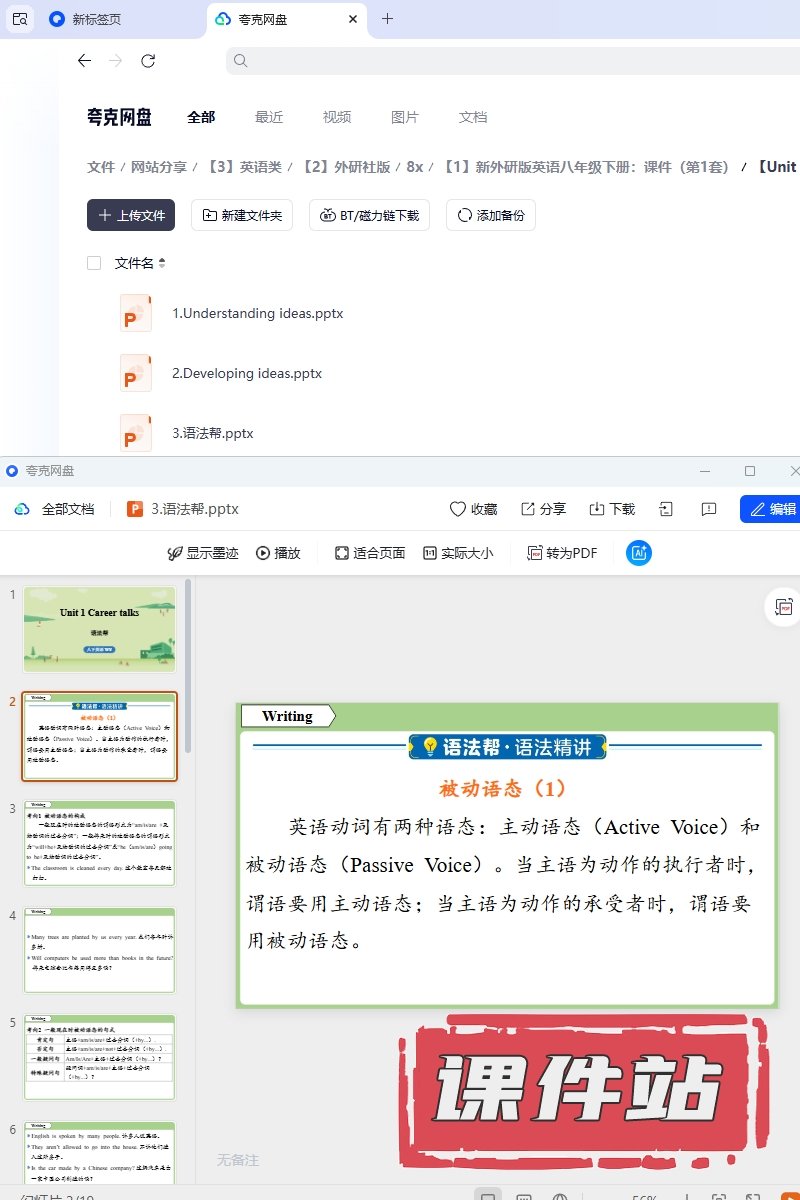Open the 视频 category tab
The height and width of the screenshot is (1200, 800).
coord(337,117)
